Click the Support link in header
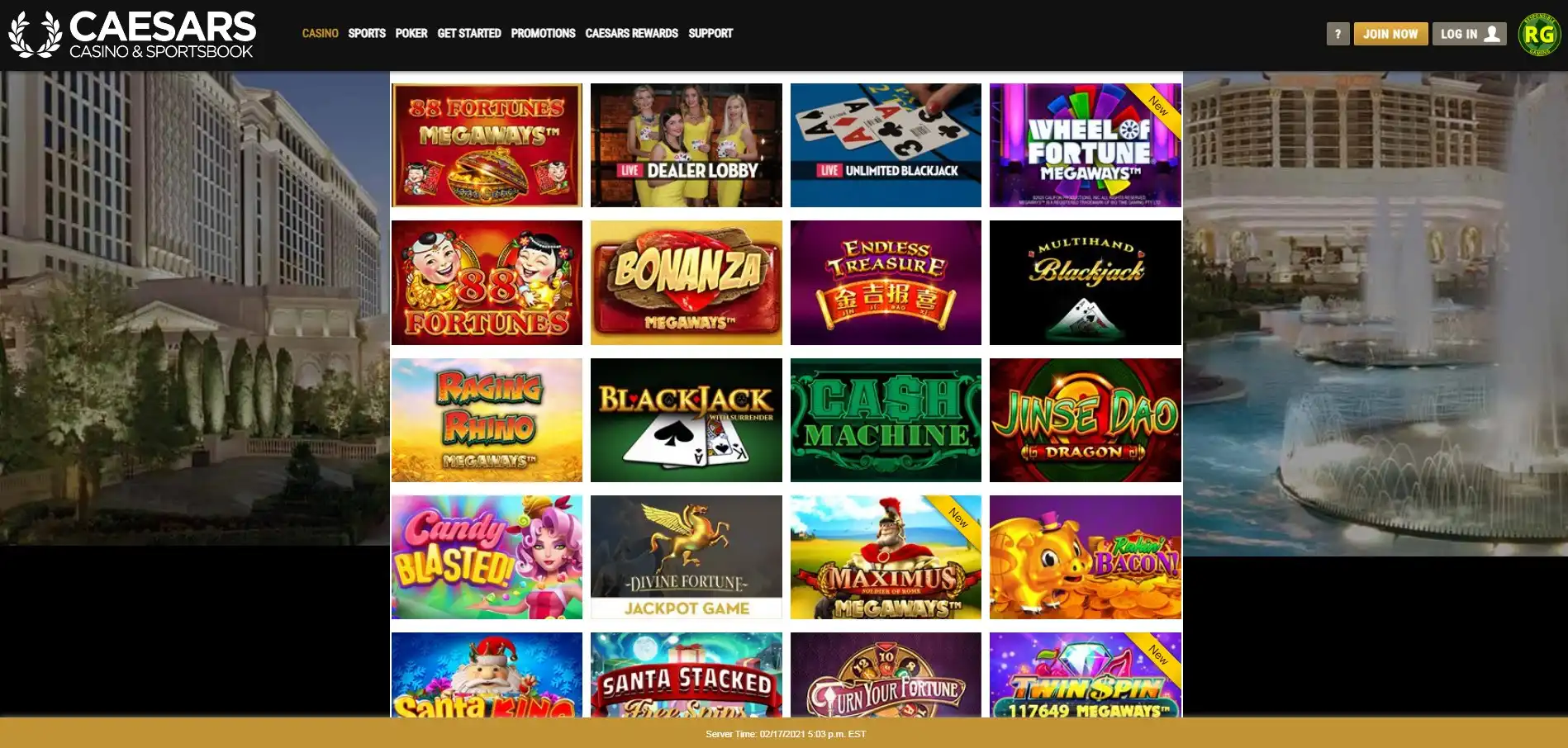This screenshot has height=748, width=1568. pos(710,34)
